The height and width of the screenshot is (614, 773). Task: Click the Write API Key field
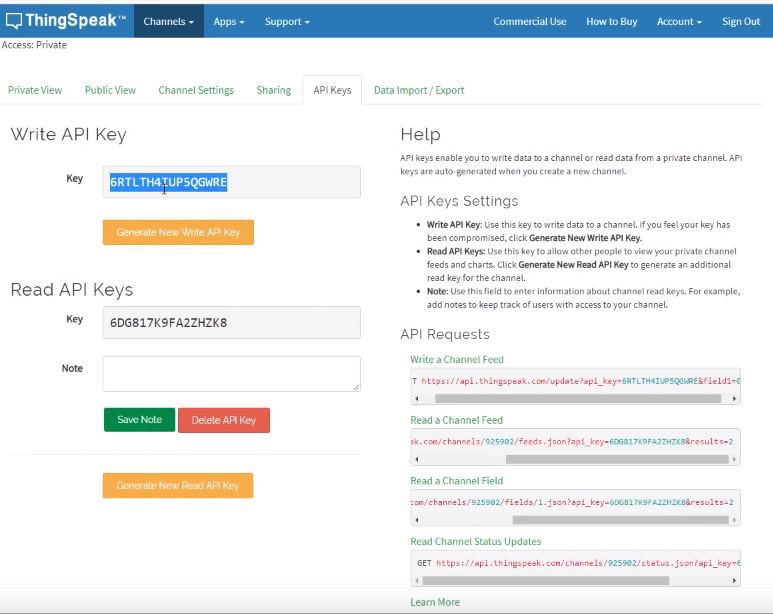232,182
